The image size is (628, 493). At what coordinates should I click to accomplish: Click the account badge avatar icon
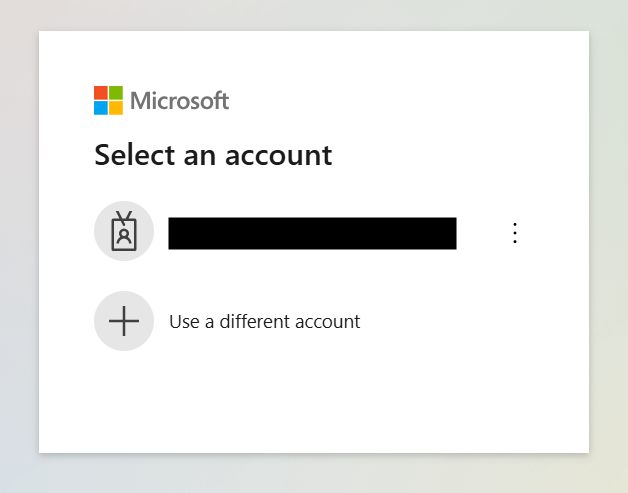click(123, 232)
